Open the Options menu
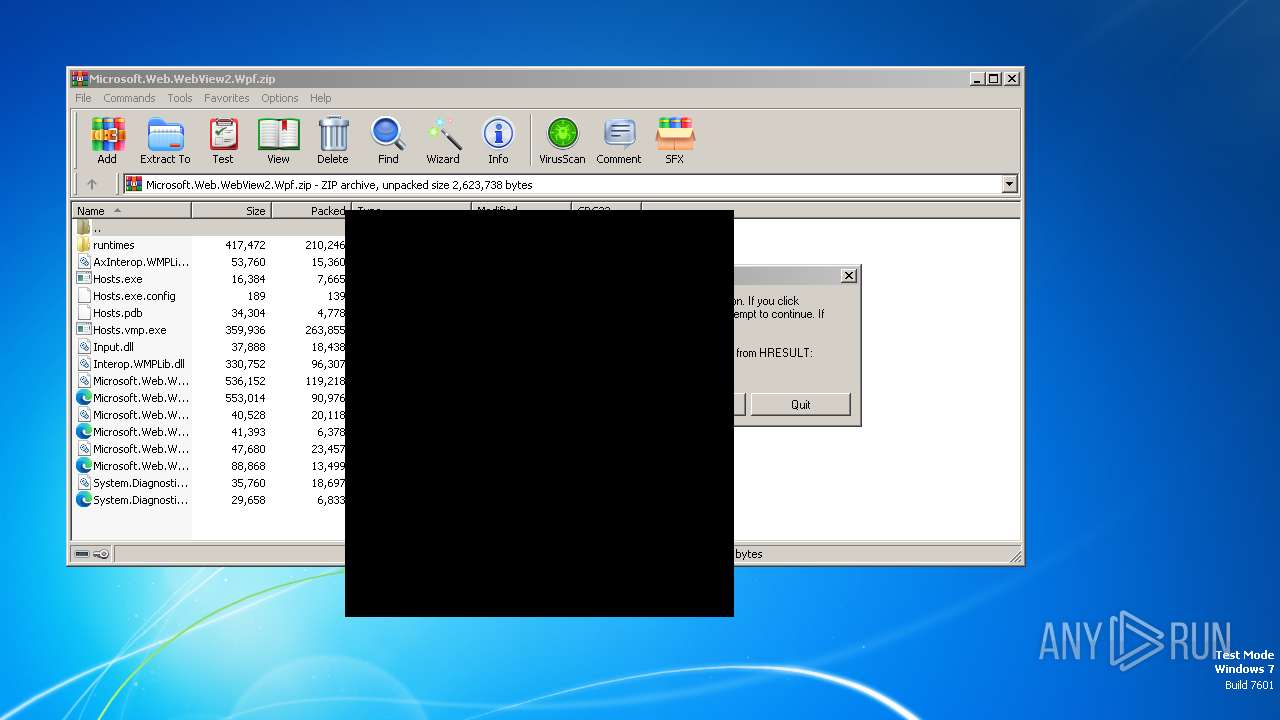Viewport: 1280px width, 720px height. [280, 98]
